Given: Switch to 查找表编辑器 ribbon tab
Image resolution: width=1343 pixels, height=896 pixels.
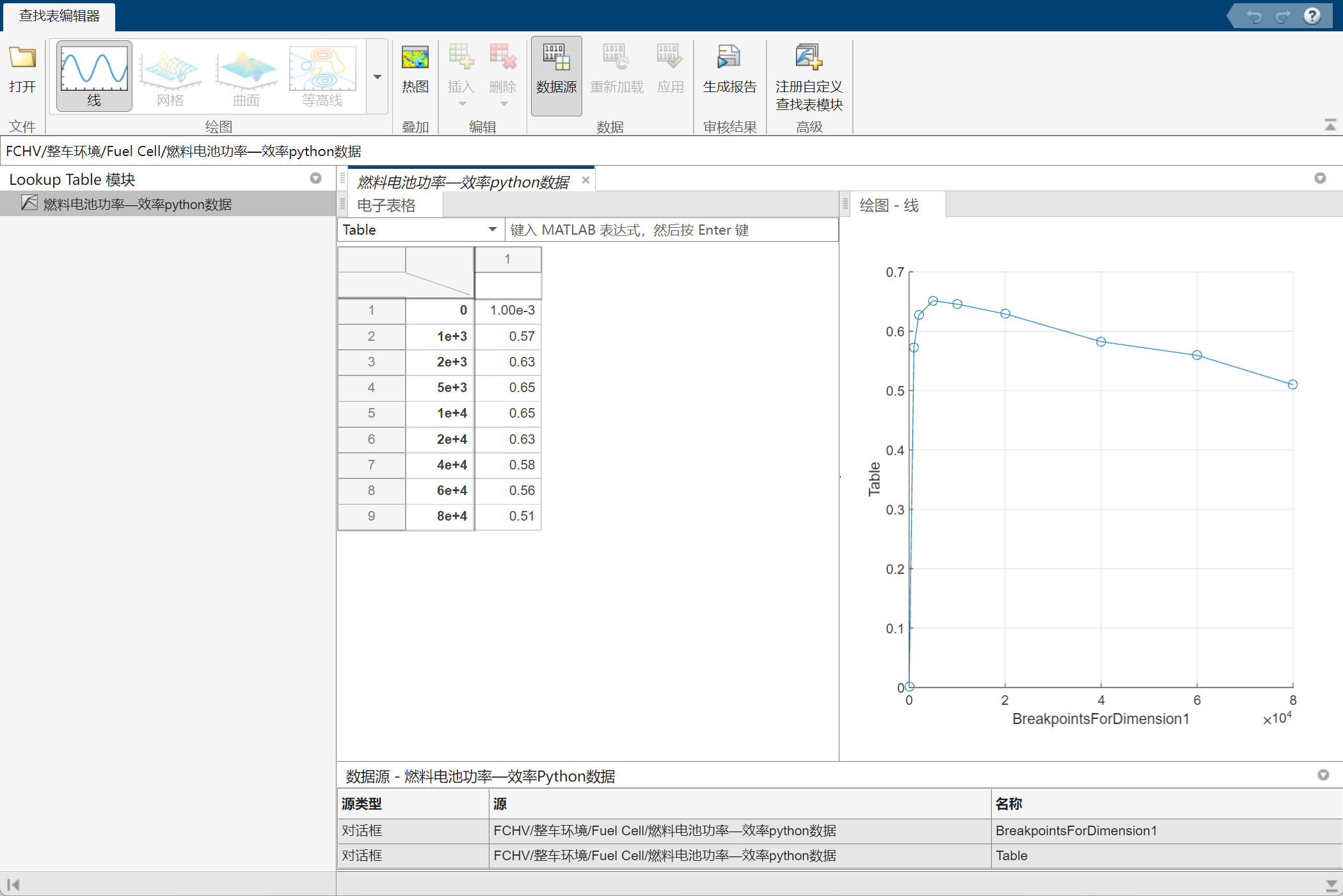Looking at the screenshot, I should [60, 16].
